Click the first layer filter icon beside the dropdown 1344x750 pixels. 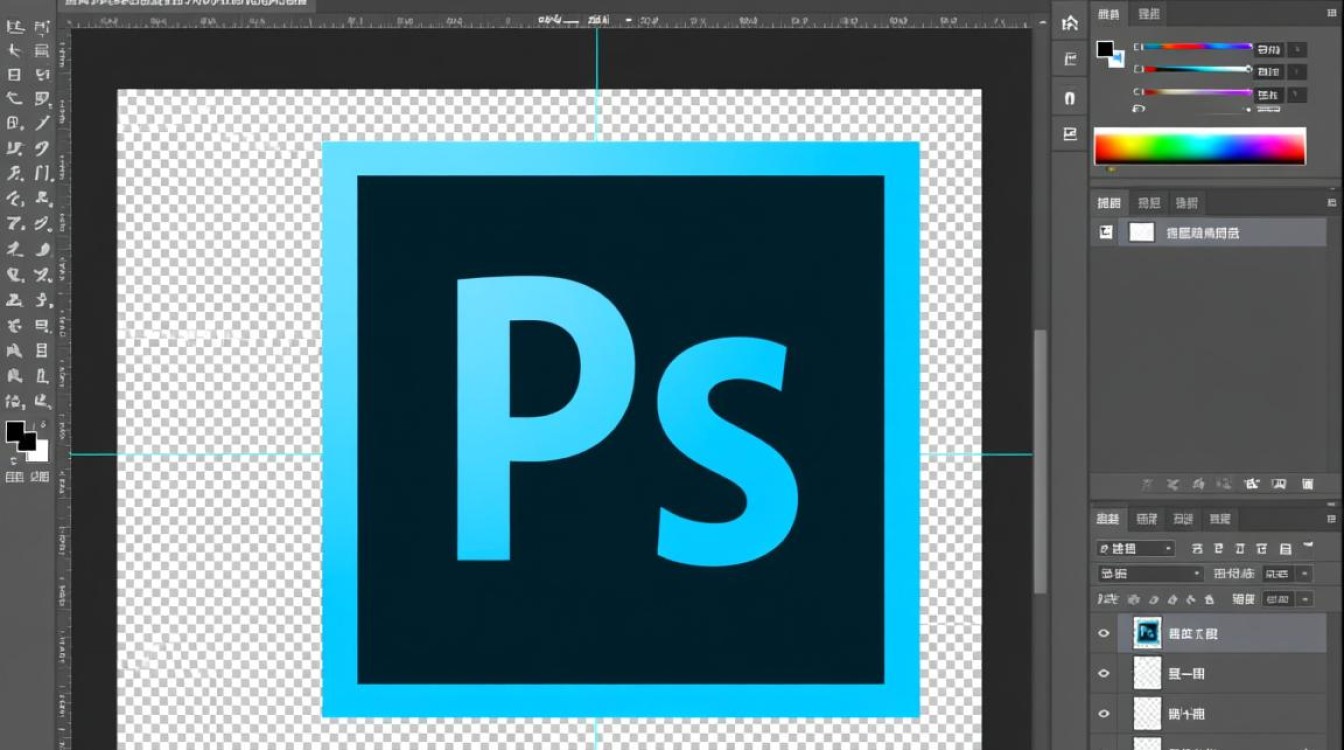[1197, 549]
